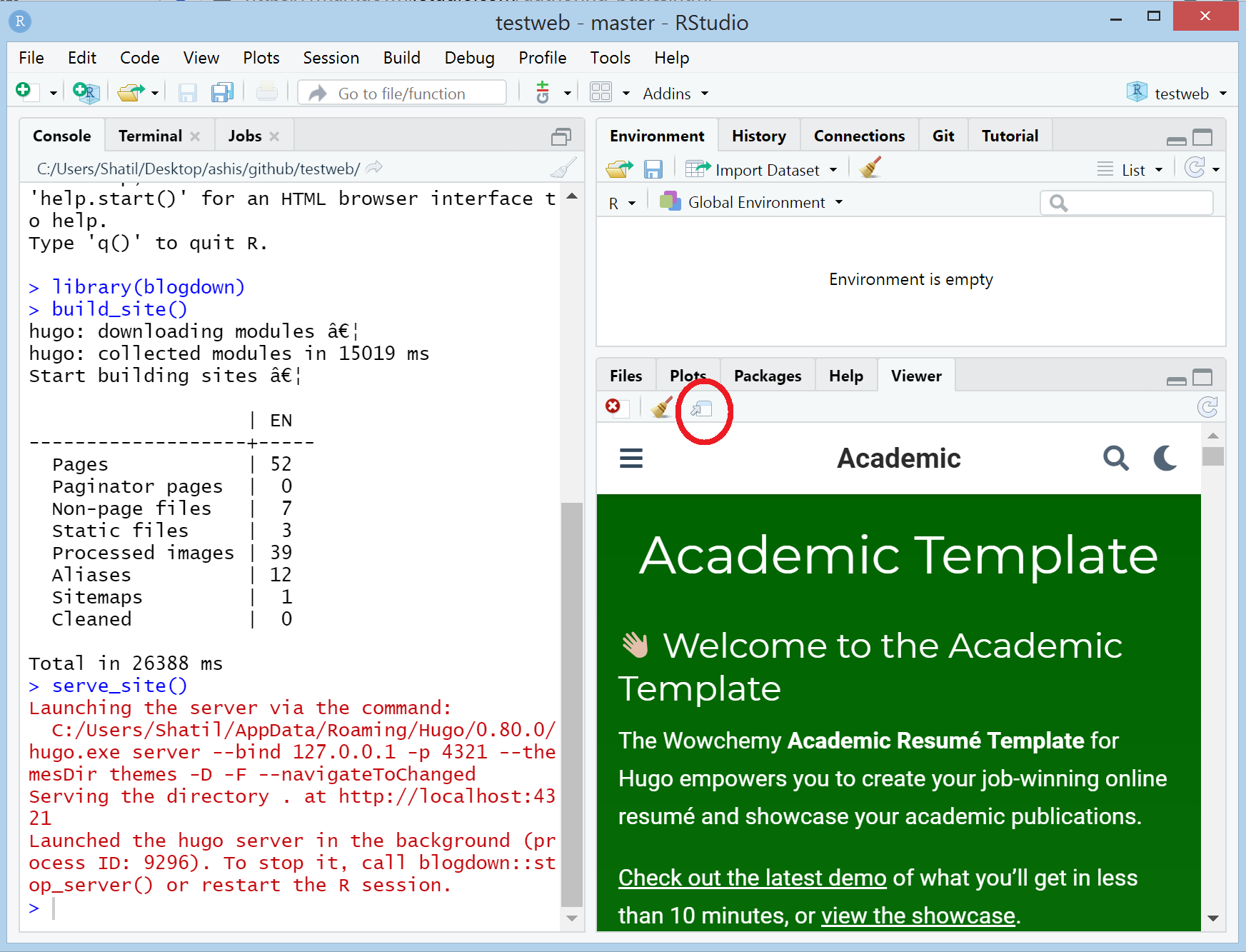Clear the Environment workspace with broom icon

tap(869, 168)
